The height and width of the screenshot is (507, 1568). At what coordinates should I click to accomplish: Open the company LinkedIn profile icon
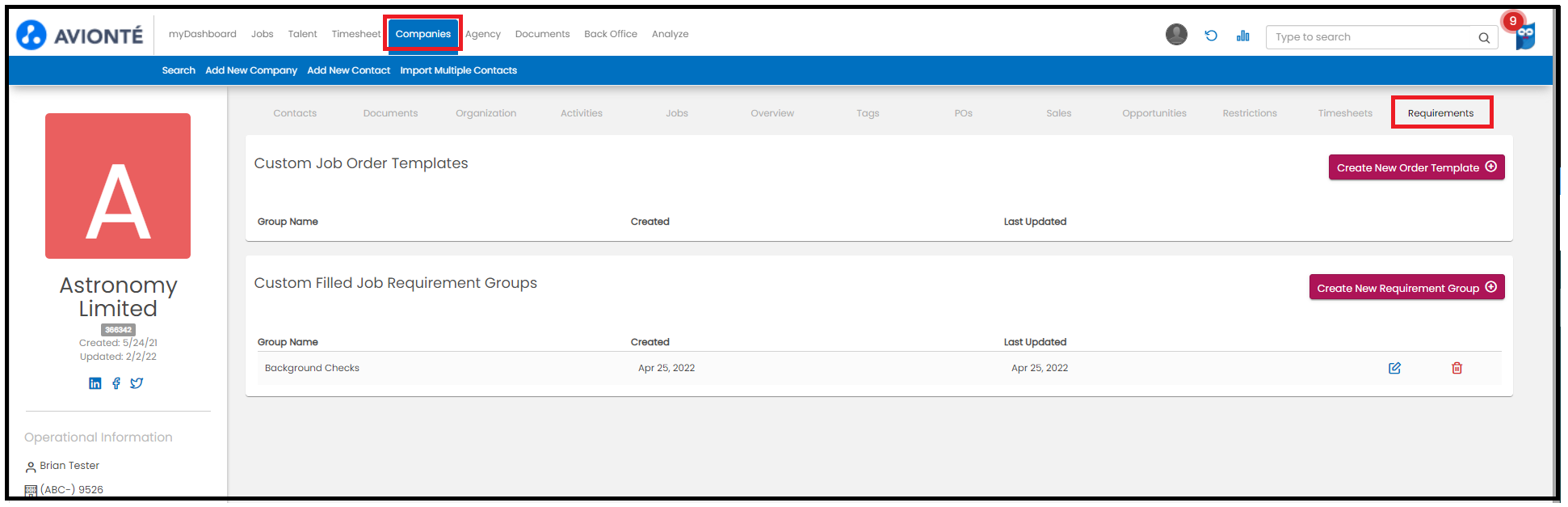coord(95,383)
